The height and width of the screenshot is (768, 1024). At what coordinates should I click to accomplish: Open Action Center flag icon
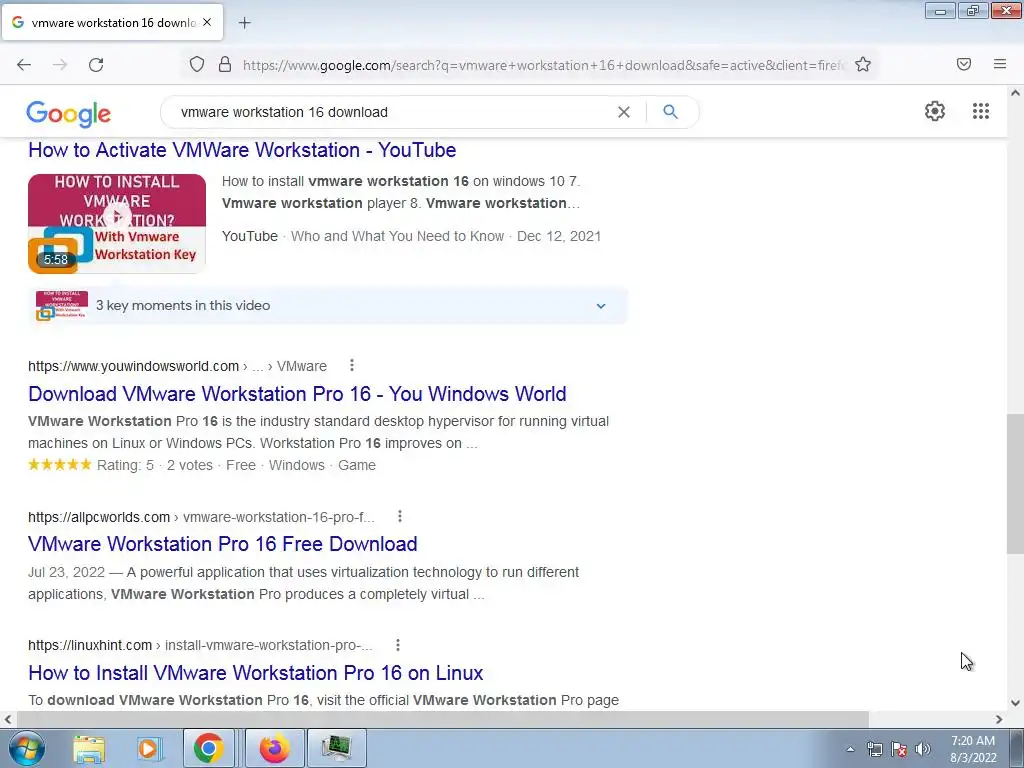coord(899,749)
